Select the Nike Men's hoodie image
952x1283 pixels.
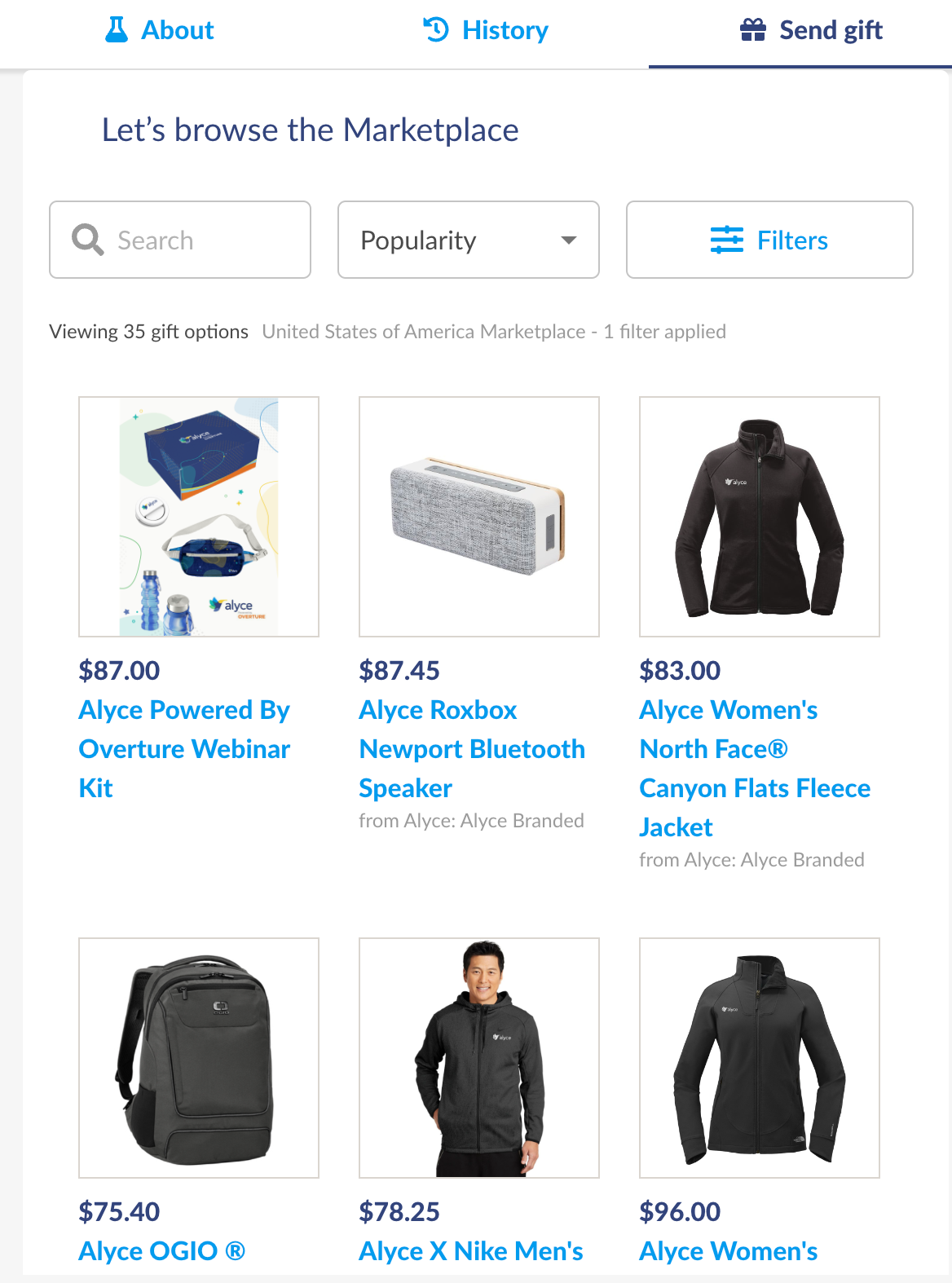pos(479,1058)
